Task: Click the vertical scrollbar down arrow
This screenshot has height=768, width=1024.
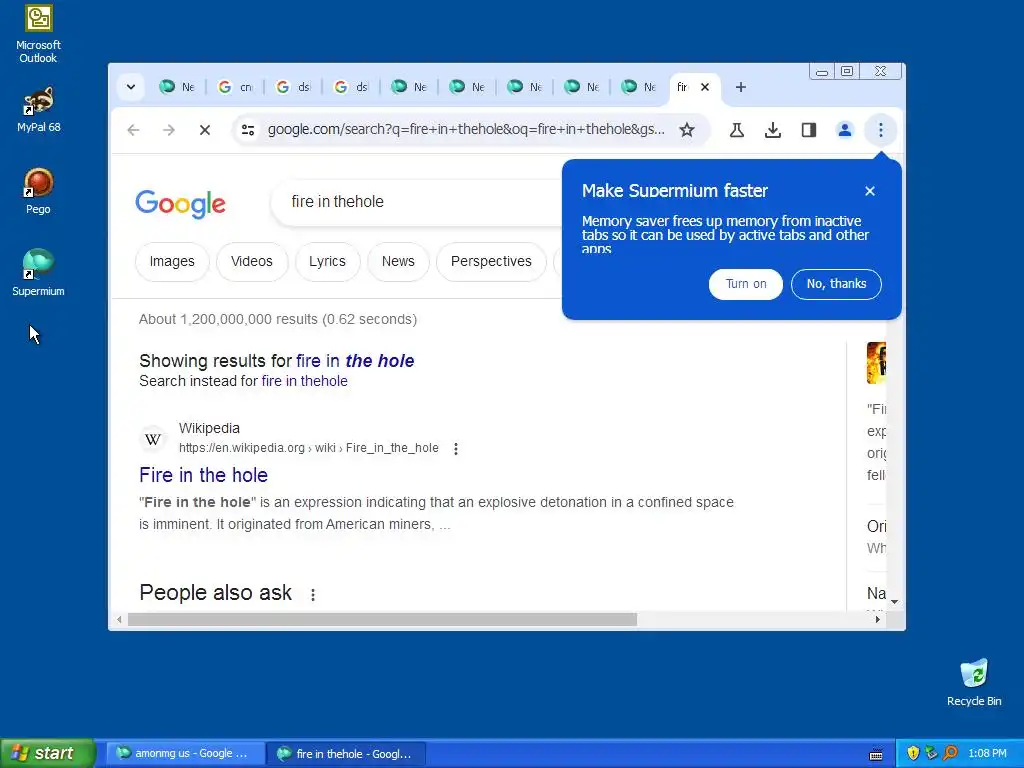Action: [894, 601]
